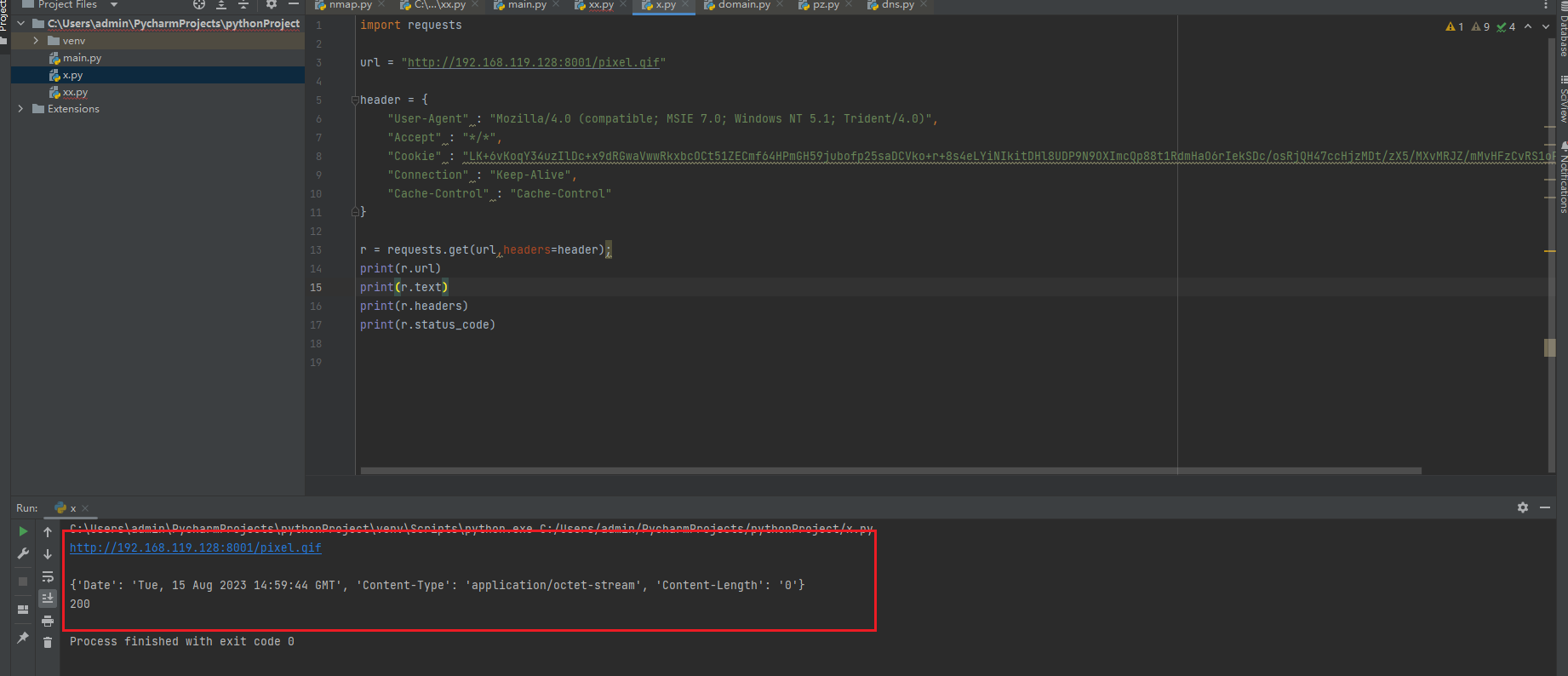Hide the Run tool window
Viewport: 1568px width, 676px height.
pyautogui.click(x=1545, y=507)
